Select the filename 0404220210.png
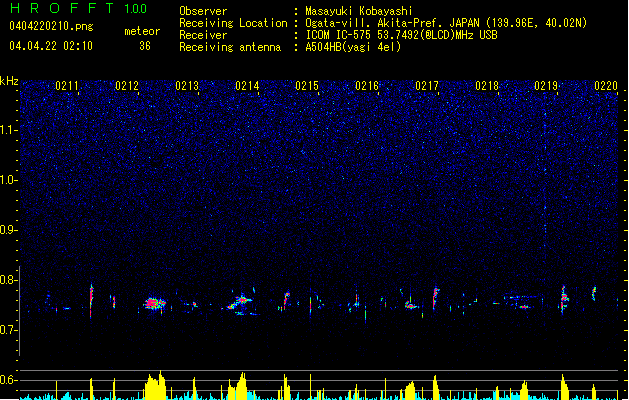 coord(51,26)
